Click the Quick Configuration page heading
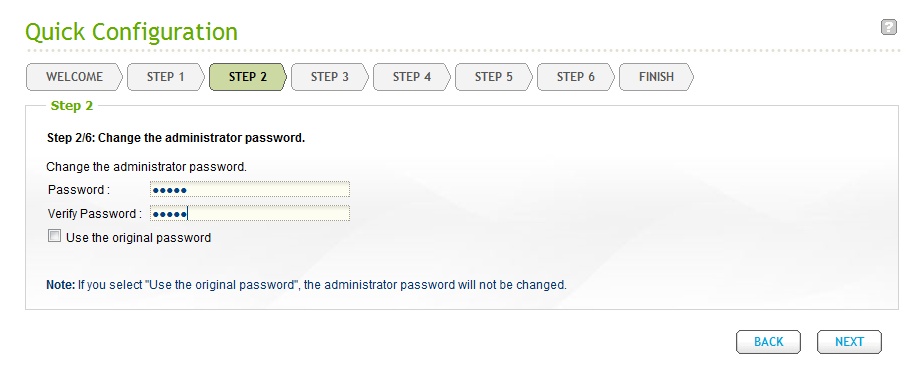 [x=131, y=32]
